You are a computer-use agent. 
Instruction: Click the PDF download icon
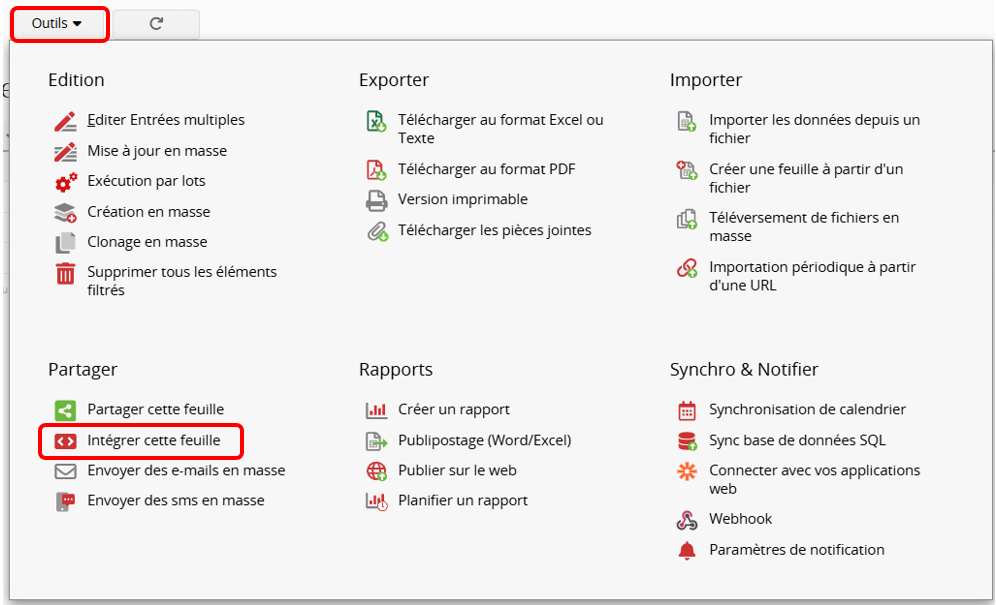(376, 170)
